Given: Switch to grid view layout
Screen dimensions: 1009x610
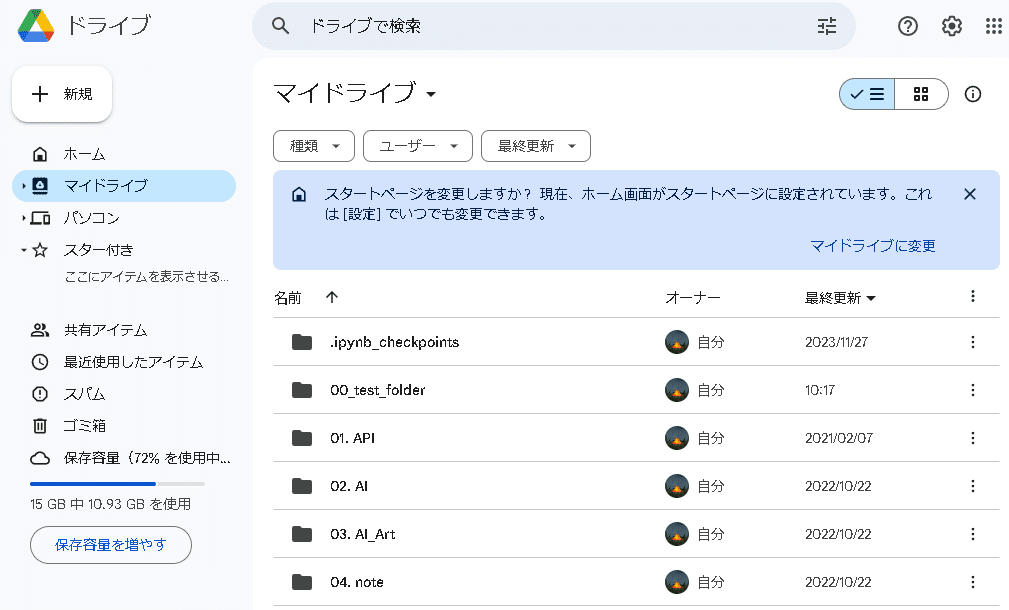Looking at the screenshot, I should (920, 93).
